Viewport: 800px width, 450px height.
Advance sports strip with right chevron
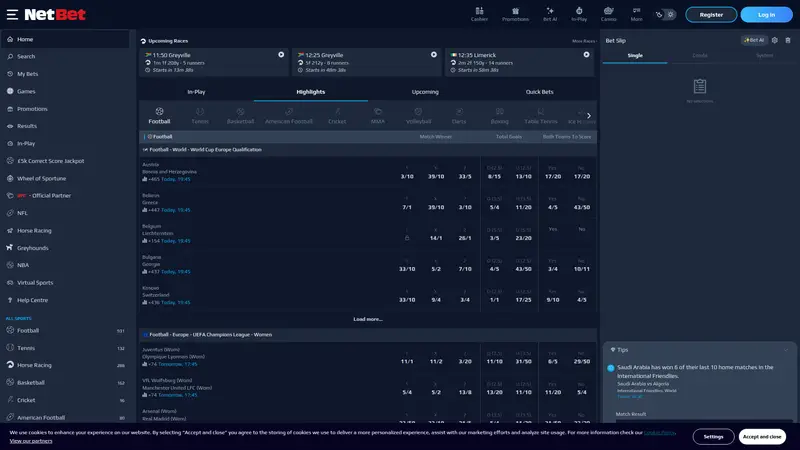point(589,116)
